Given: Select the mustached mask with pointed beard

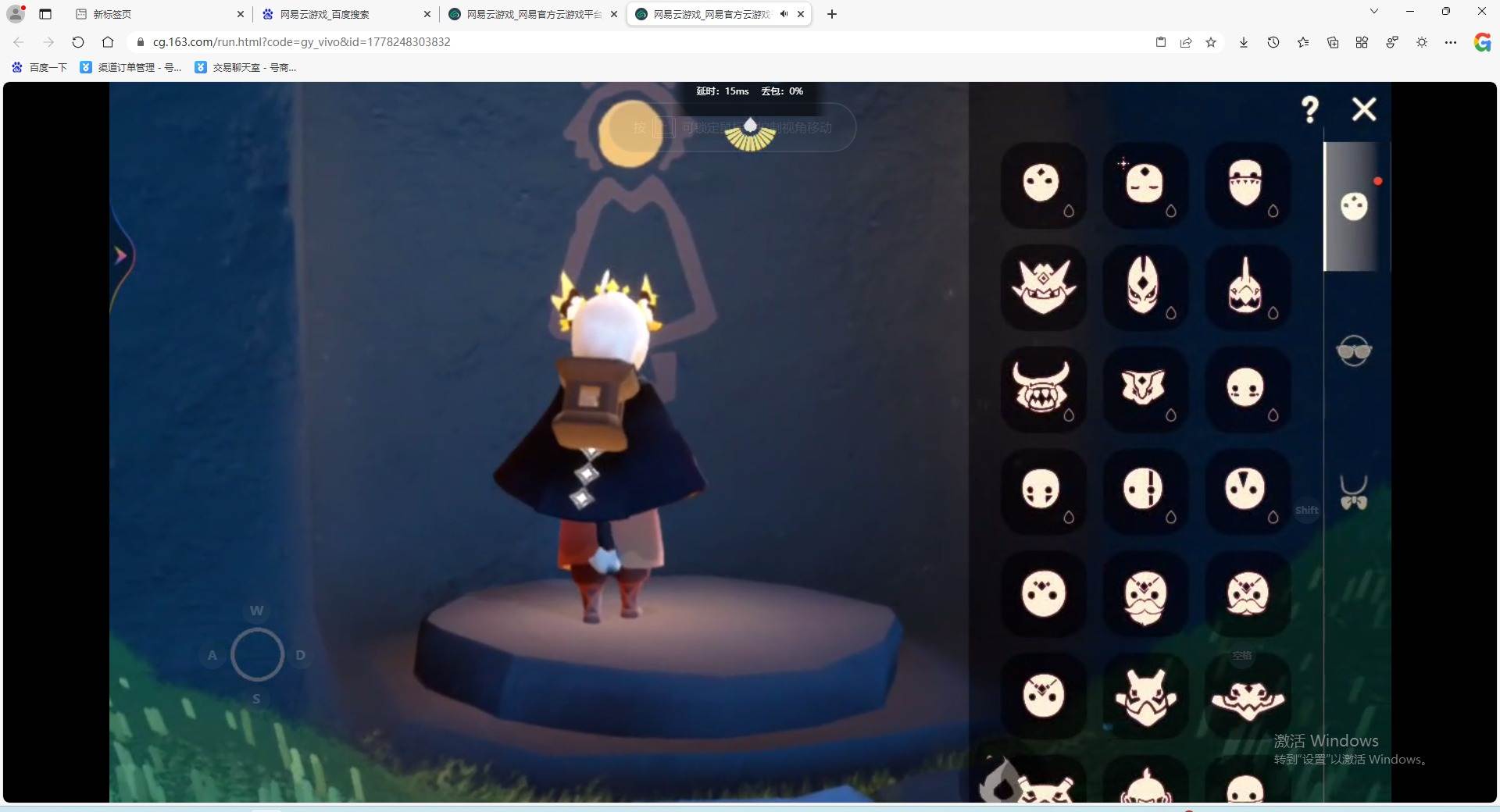Looking at the screenshot, I should (1145, 593).
